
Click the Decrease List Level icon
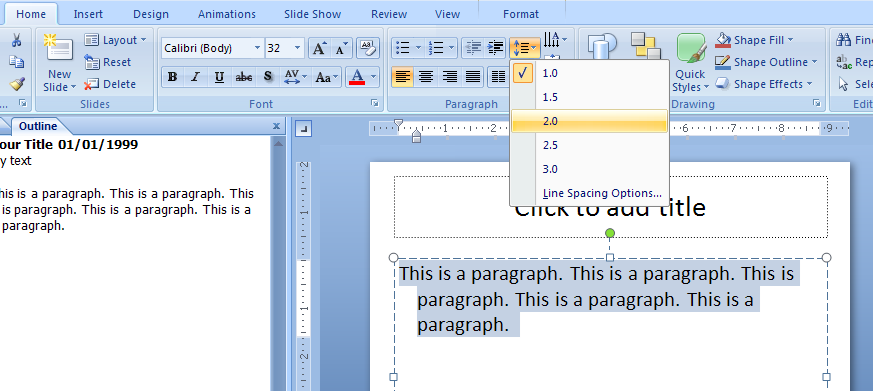473,48
